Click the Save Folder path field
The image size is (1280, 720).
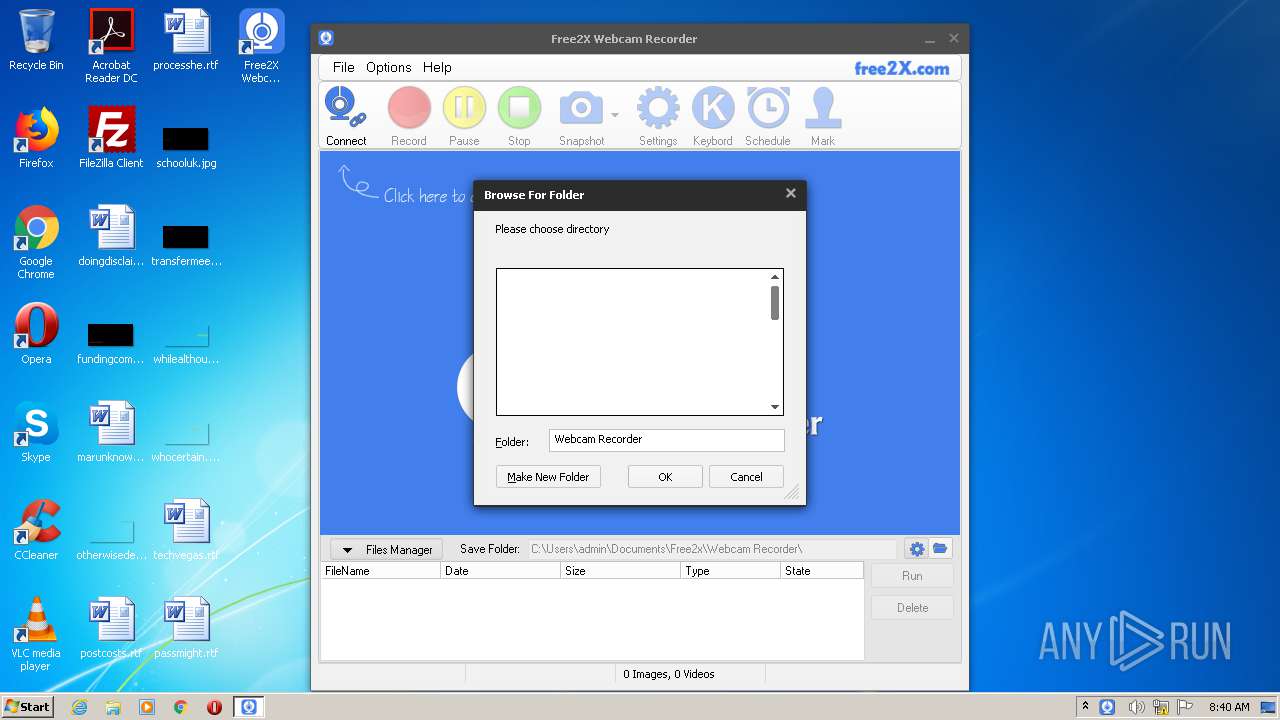(713, 549)
